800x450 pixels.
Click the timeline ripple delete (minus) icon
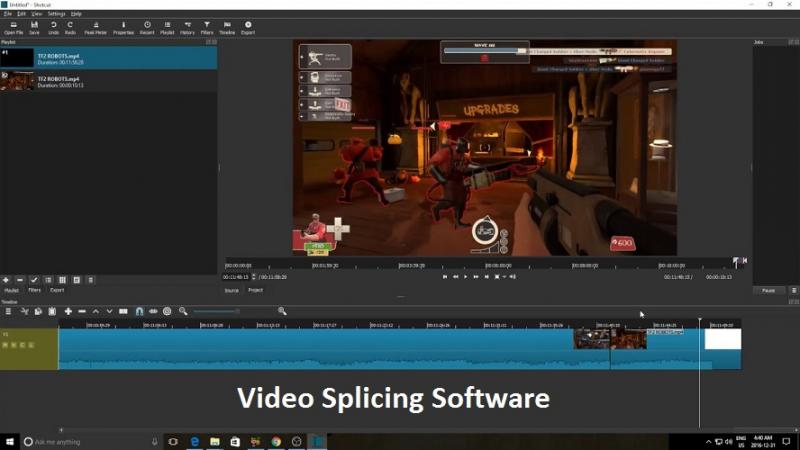point(82,311)
